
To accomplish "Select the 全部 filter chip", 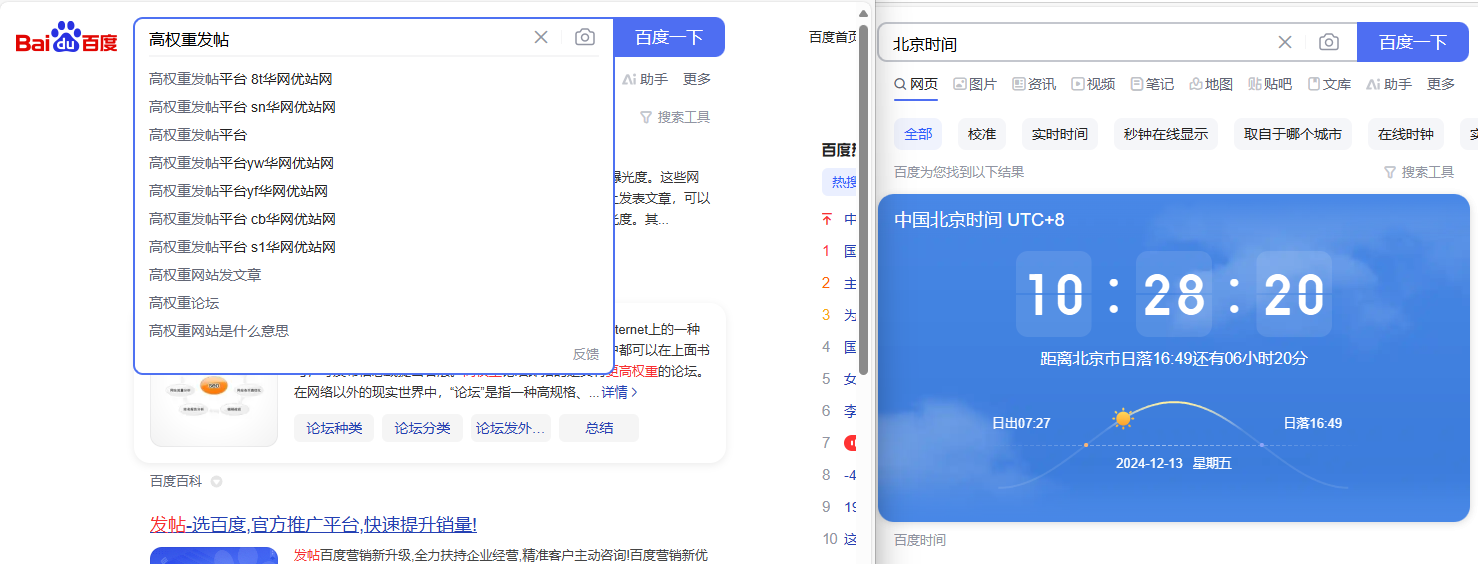I will [x=918, y=134].
